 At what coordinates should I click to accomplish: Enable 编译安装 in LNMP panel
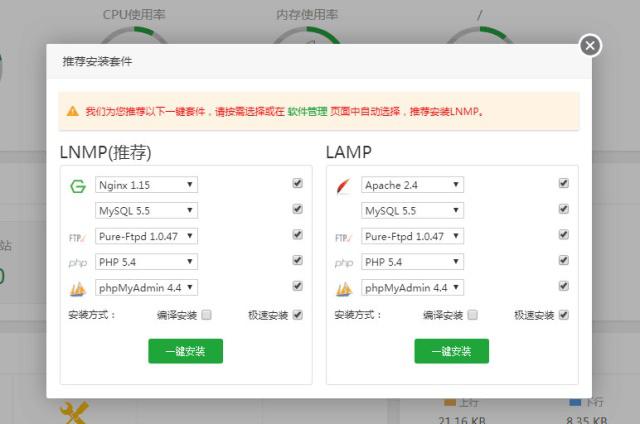[x=207, y=315]
